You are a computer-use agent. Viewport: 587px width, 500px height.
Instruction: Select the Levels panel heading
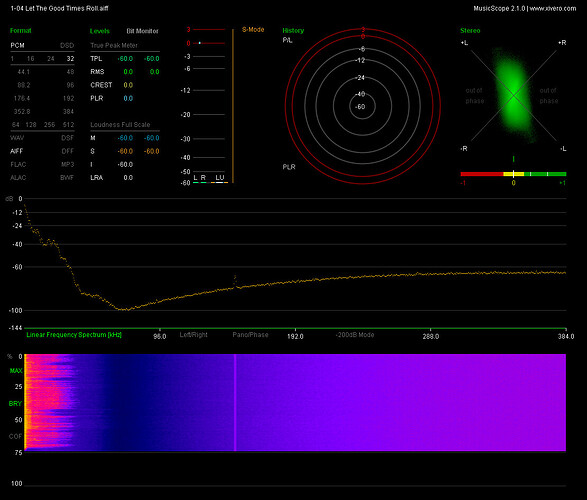tap(100, 31)
